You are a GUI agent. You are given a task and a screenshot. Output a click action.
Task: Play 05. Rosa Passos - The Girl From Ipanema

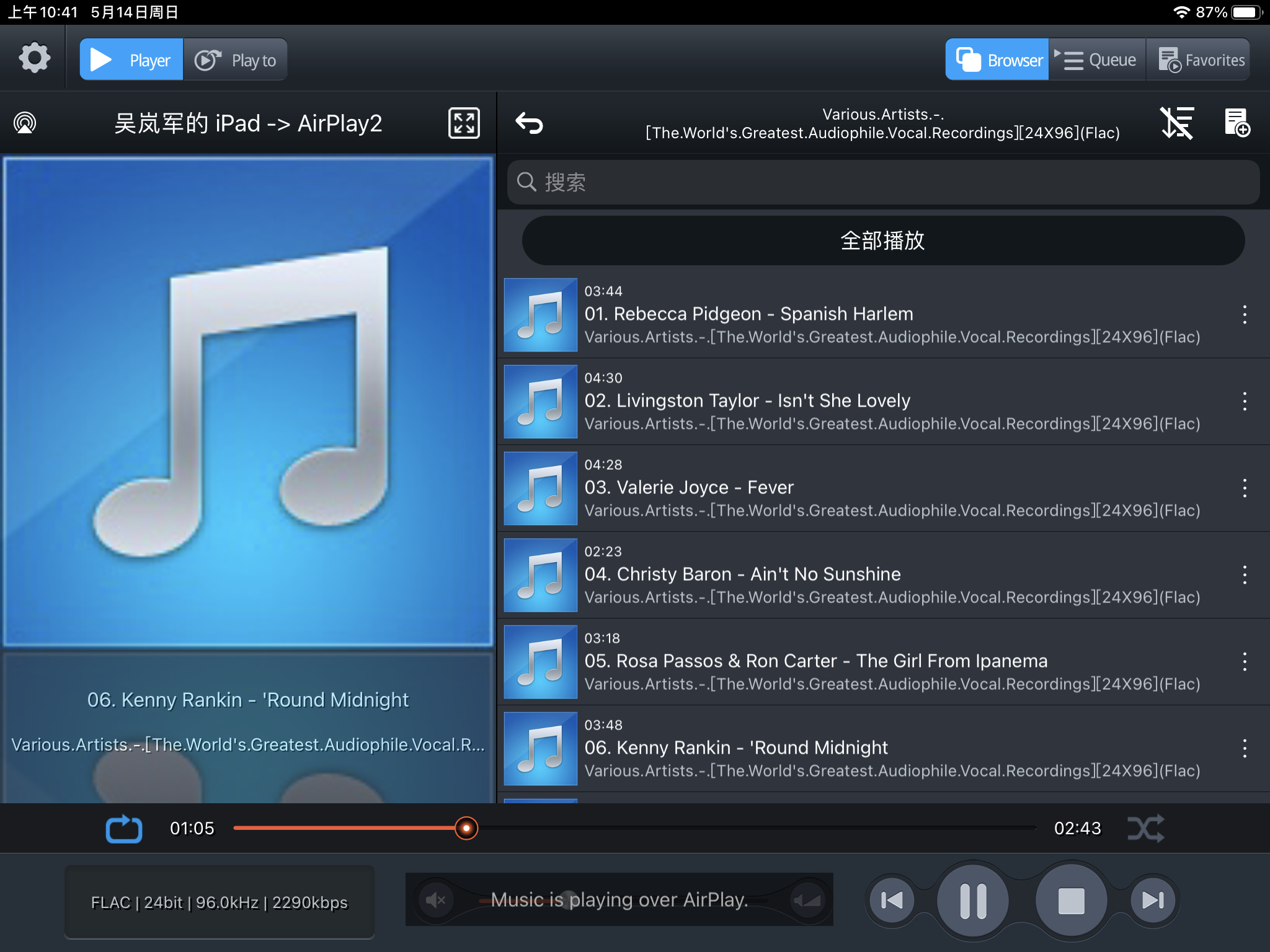(883, 662)
